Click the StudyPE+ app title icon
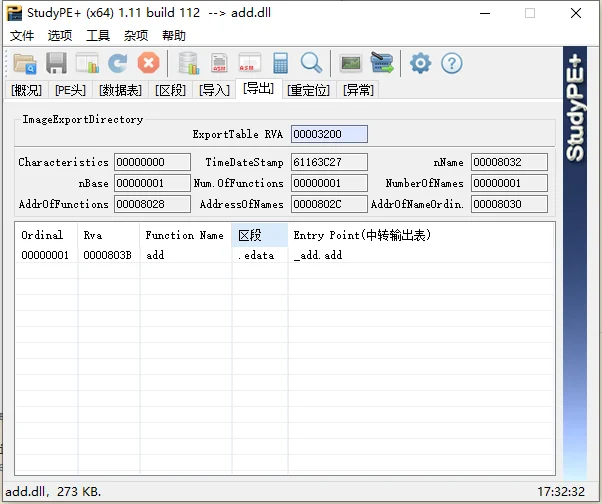Image resolution: width=602 pixels, height=504 pixels. (x=14, y=13)
